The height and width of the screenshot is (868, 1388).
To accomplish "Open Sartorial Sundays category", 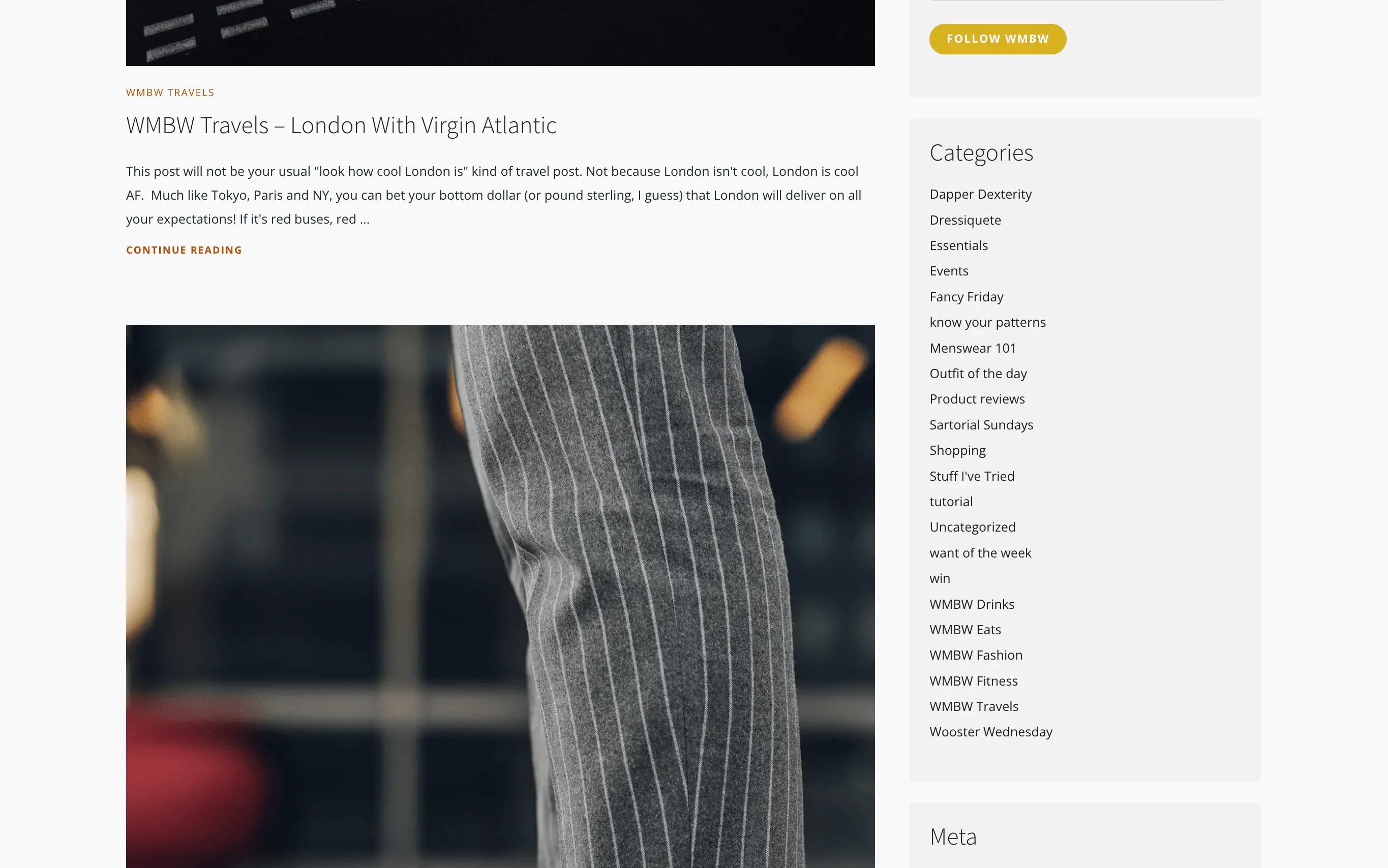I will click(x=982, y=424).
